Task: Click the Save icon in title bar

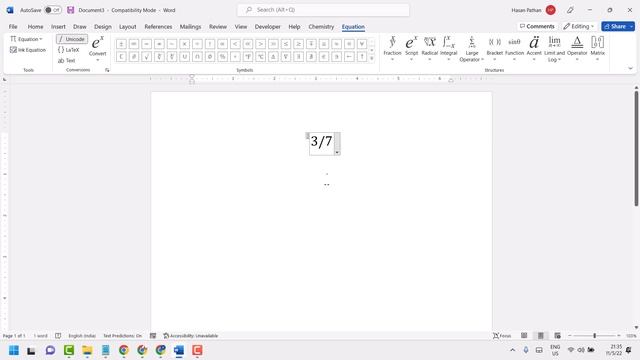Action: [71, 10]
